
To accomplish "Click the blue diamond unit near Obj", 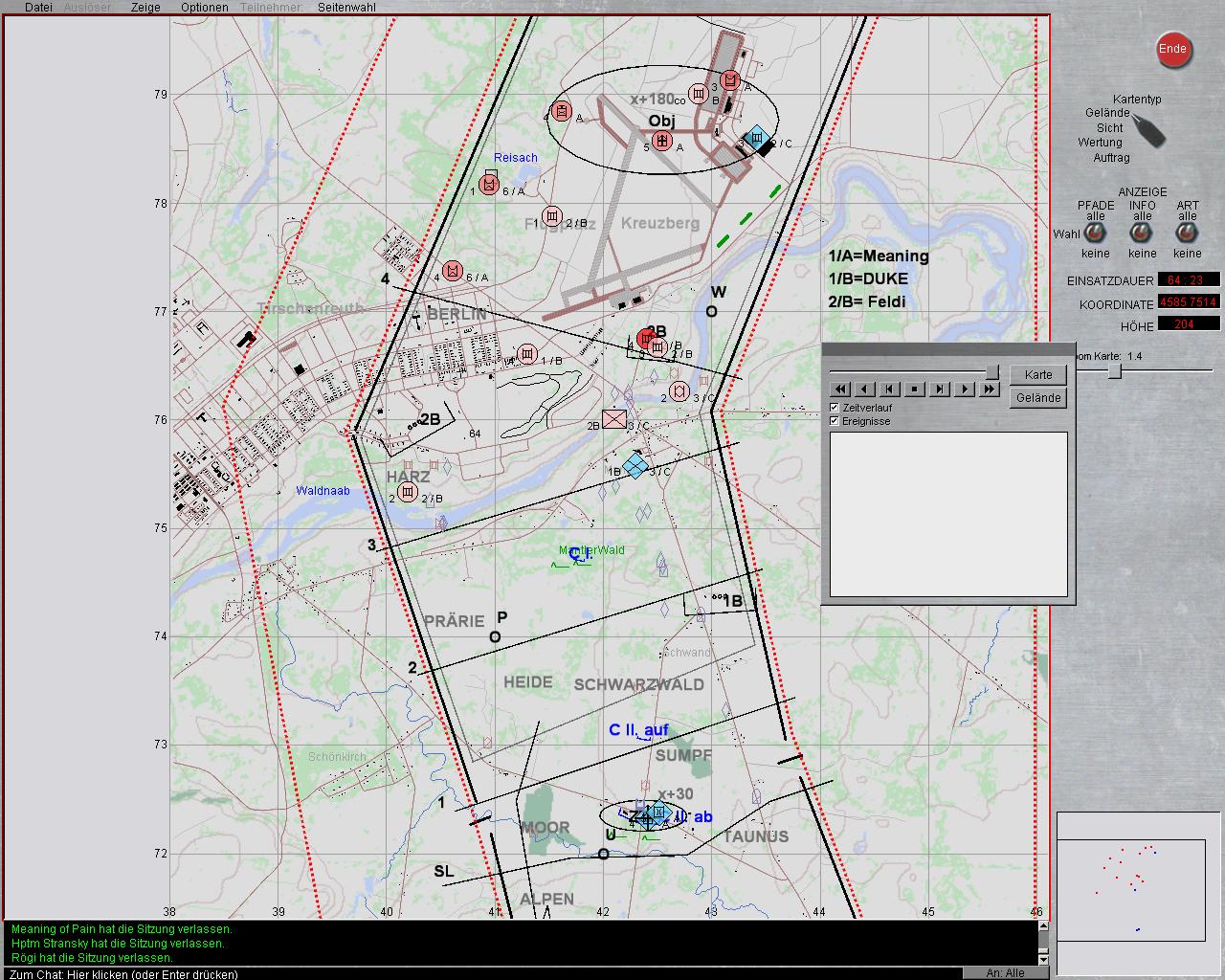I will 757,139.
